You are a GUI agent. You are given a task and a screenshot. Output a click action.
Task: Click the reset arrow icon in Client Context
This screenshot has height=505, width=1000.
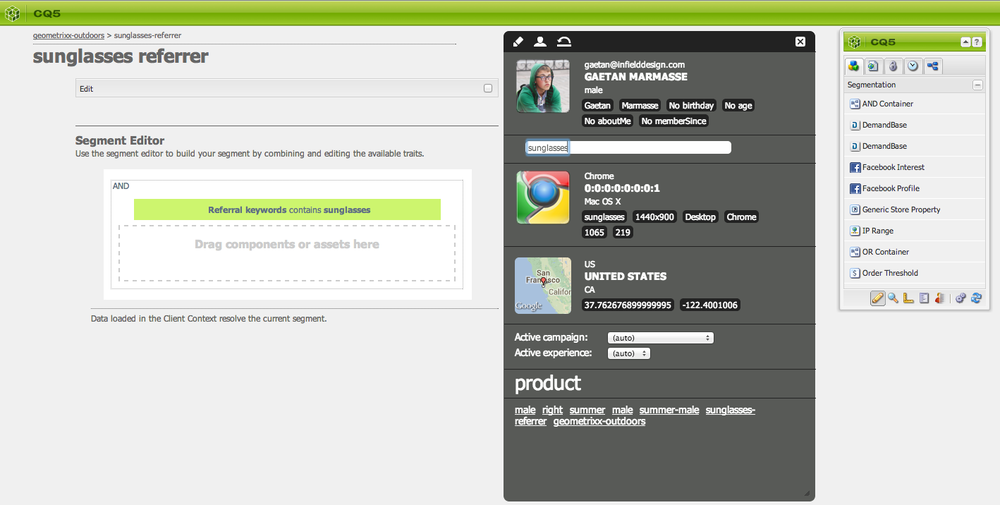point(564,42)
